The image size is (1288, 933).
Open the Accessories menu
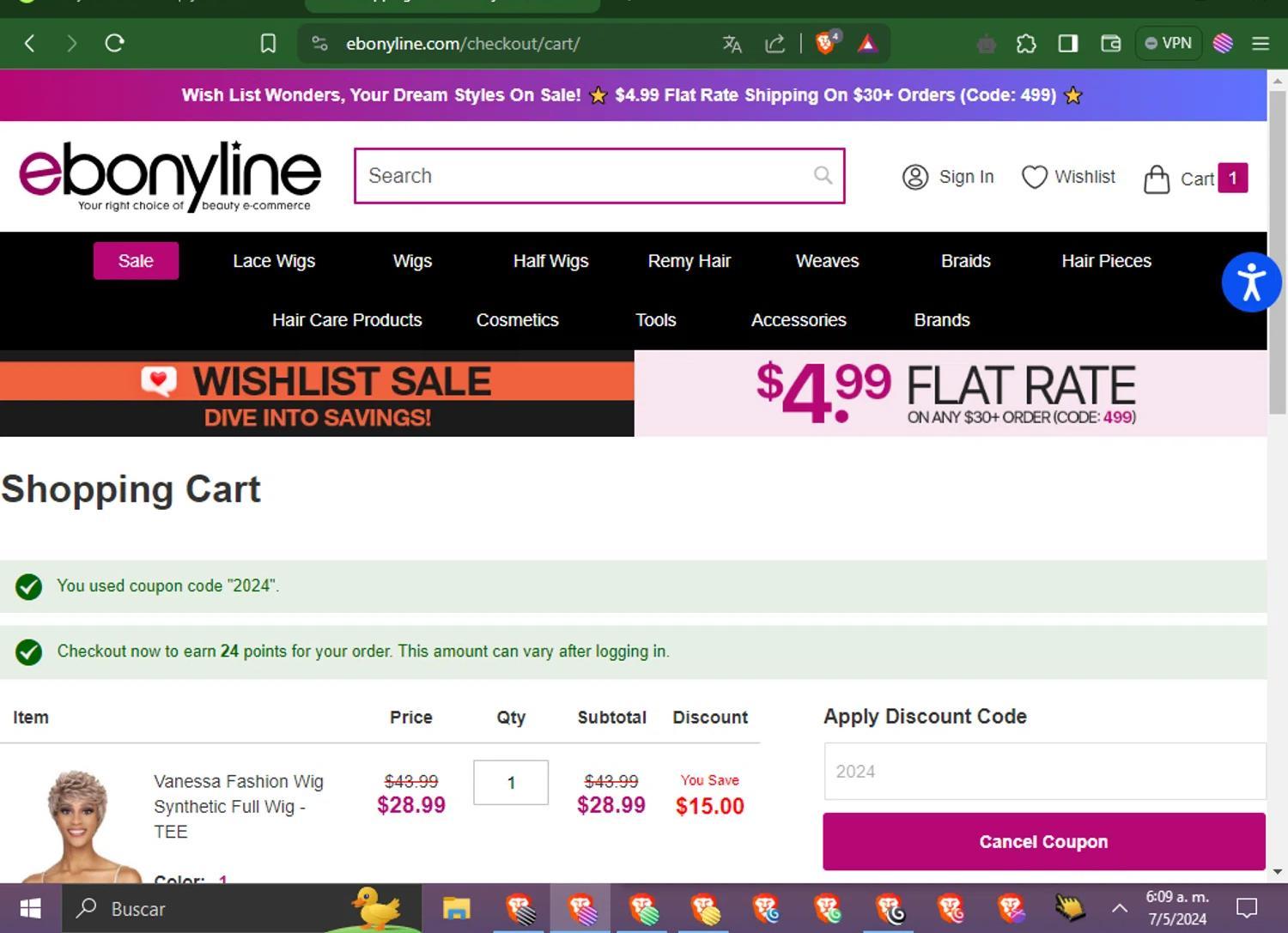pos(799,320)
